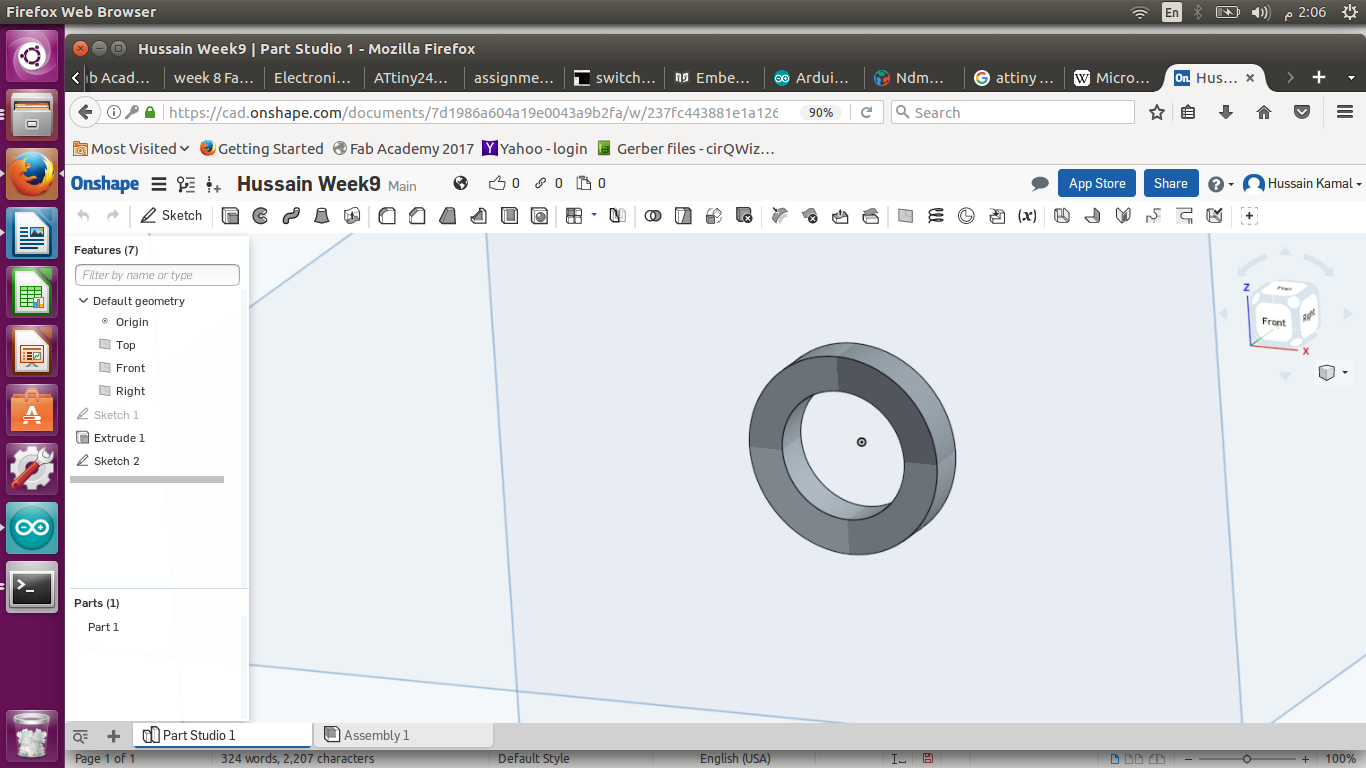1366x768 pixels.
Task: Open the tab manager icon beside the add-tab plus
Action: coord(81,736)
